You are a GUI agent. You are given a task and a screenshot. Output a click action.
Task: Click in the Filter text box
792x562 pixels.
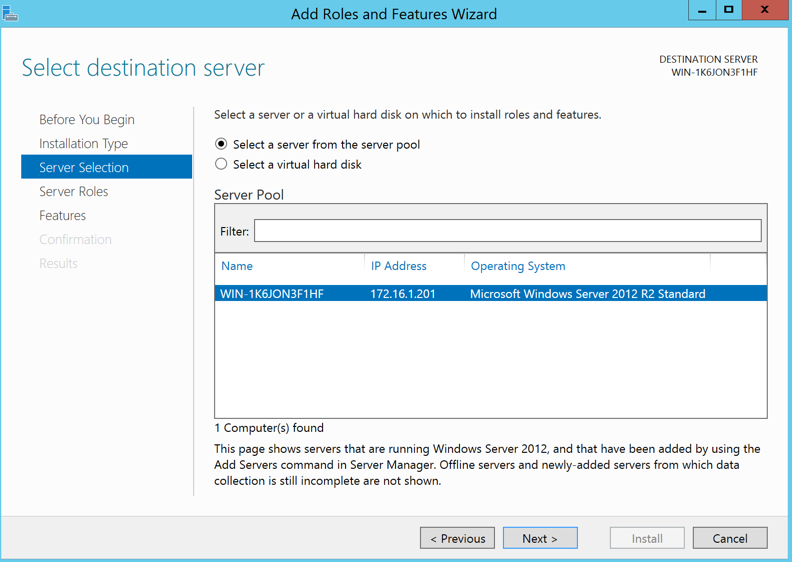coord(507,231)
